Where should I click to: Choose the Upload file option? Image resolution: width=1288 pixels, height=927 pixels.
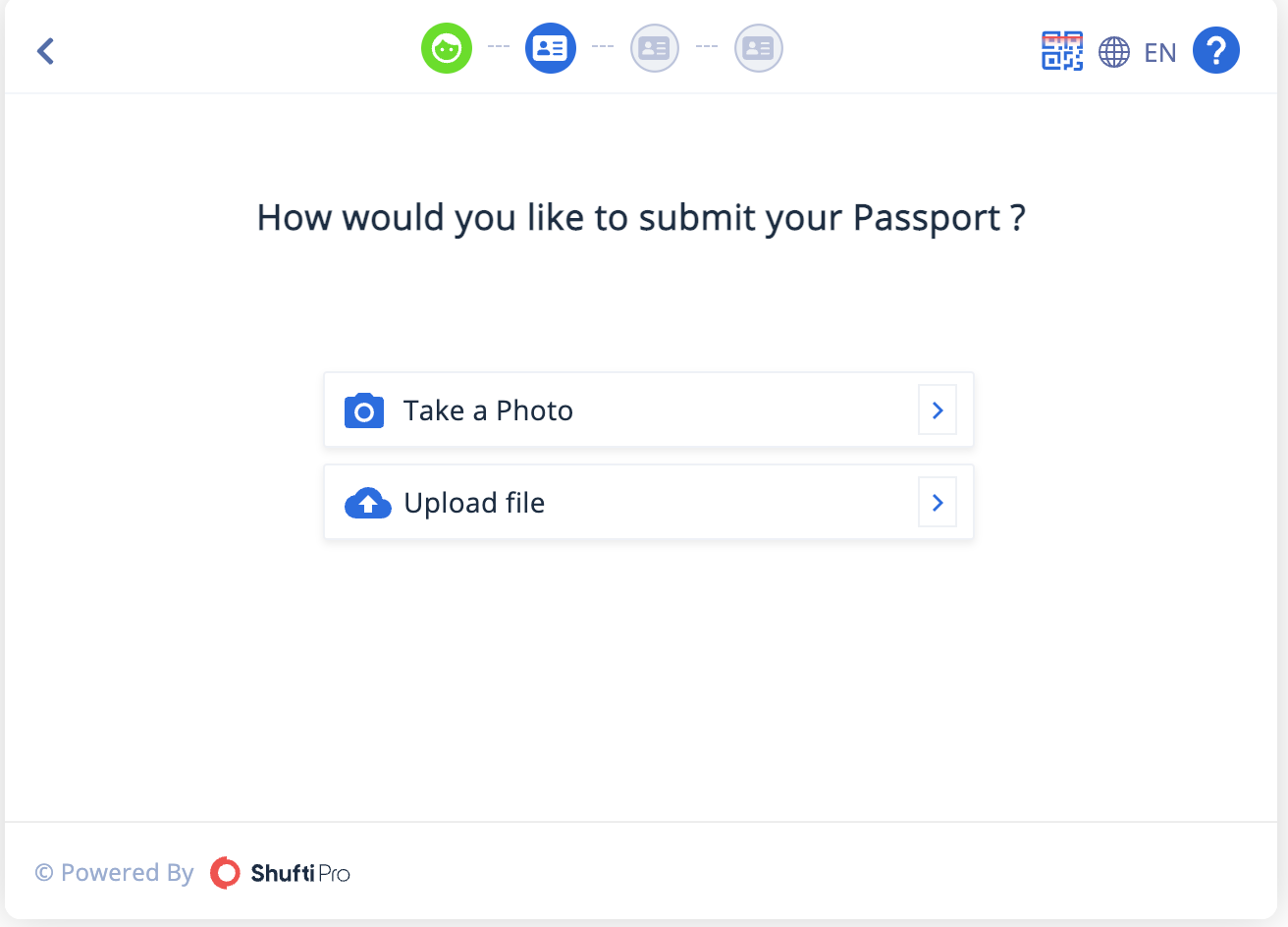click(649, 502)
